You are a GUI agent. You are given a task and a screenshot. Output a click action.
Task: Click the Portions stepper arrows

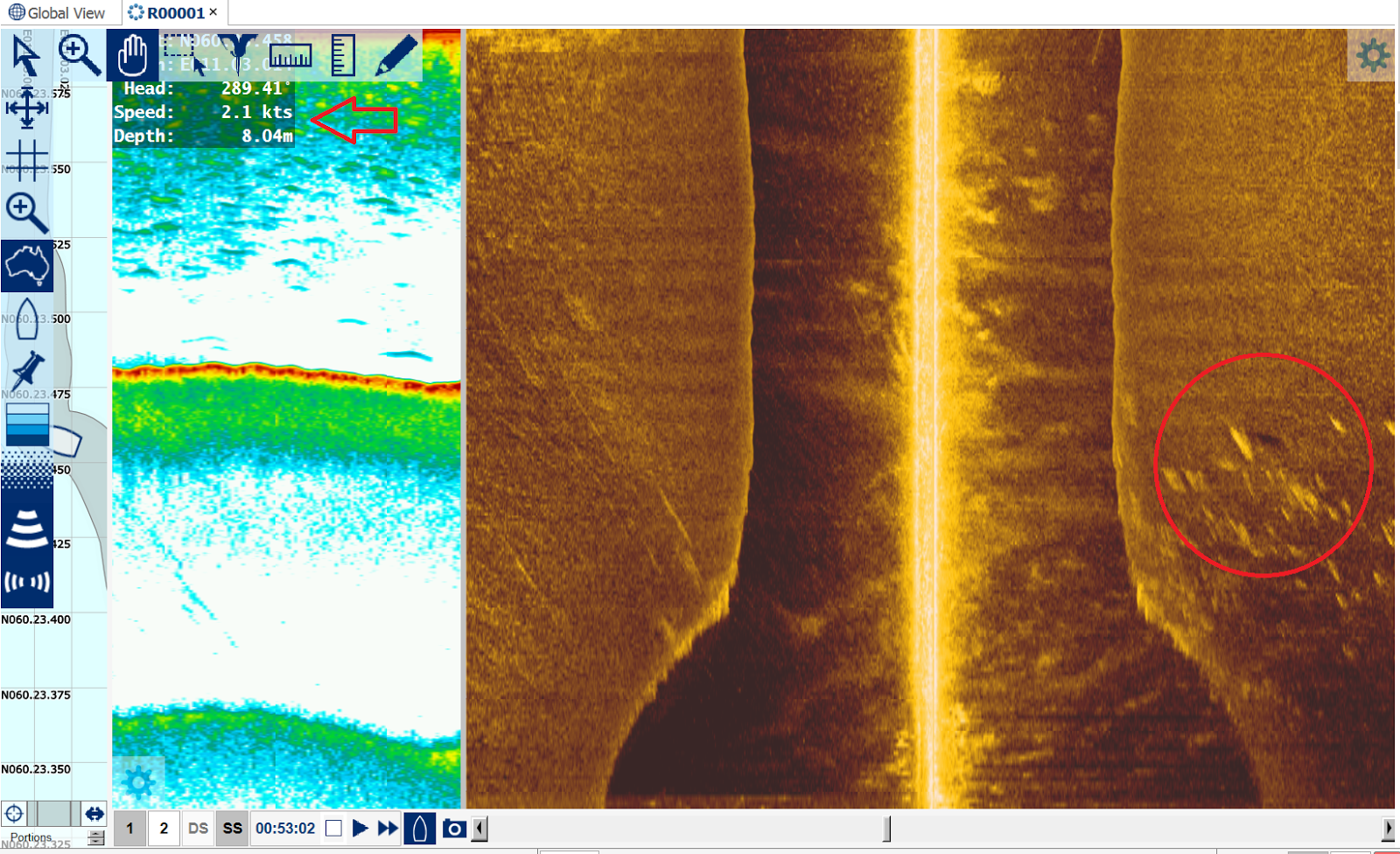tap(96, 837)
